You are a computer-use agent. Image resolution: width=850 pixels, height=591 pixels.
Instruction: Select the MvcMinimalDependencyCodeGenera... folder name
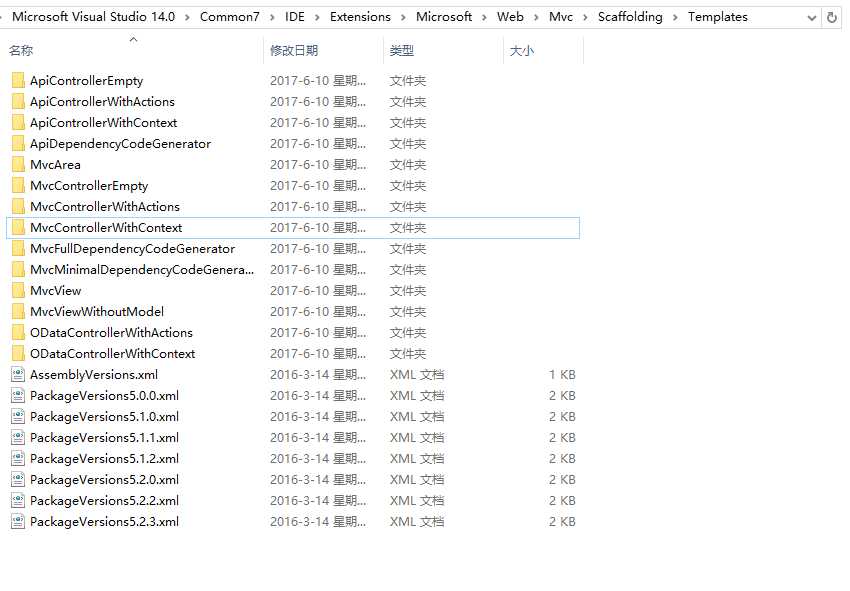coord(142,270)
